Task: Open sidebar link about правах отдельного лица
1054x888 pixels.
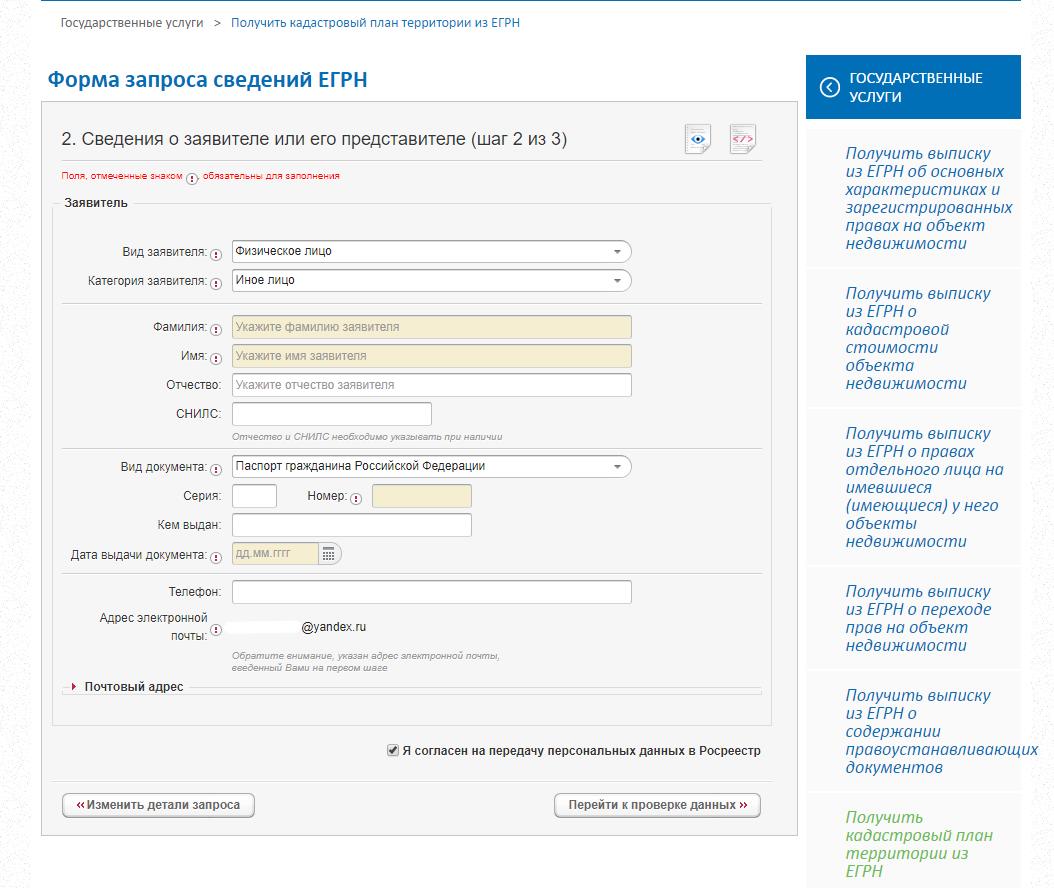Action: (x=924, y=487)
